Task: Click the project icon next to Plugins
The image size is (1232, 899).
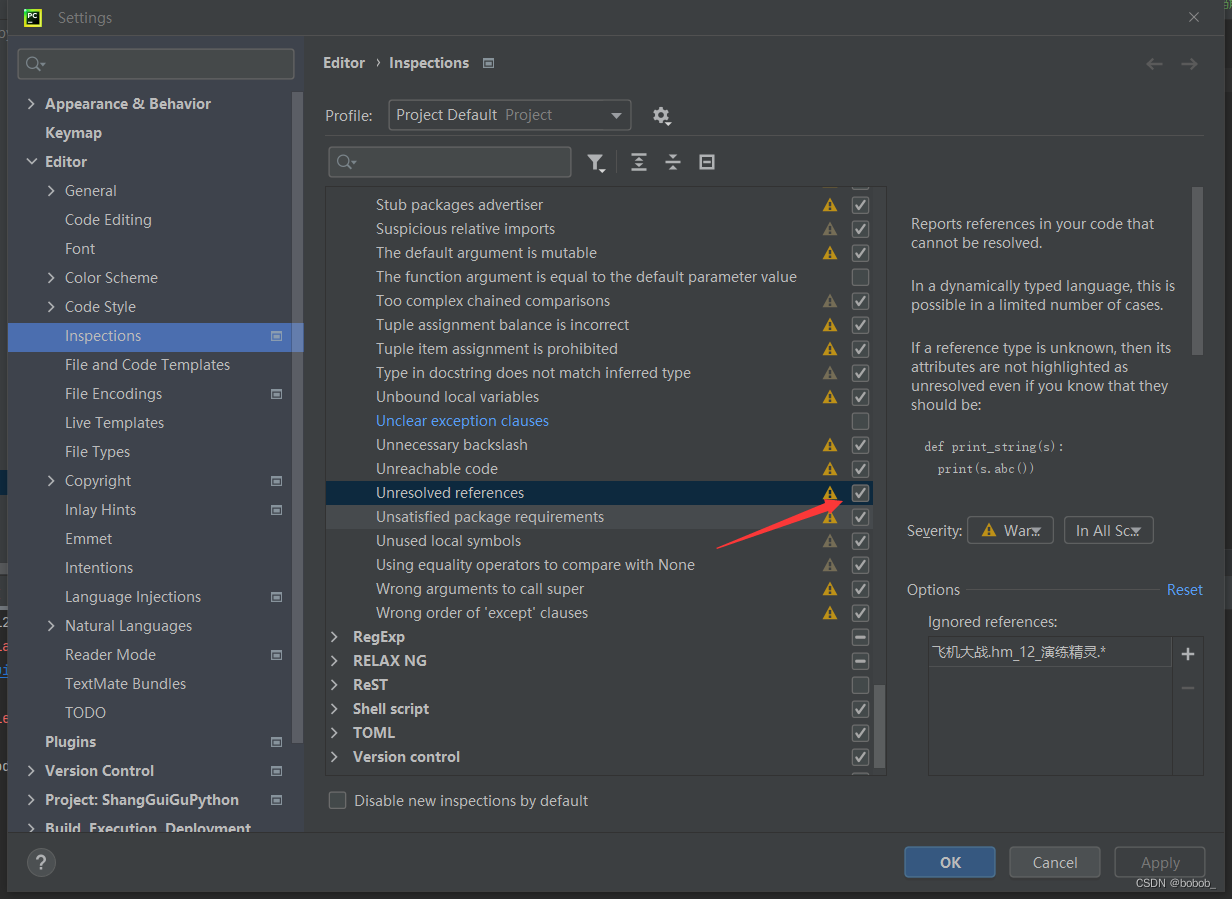Action: (277, 742)
